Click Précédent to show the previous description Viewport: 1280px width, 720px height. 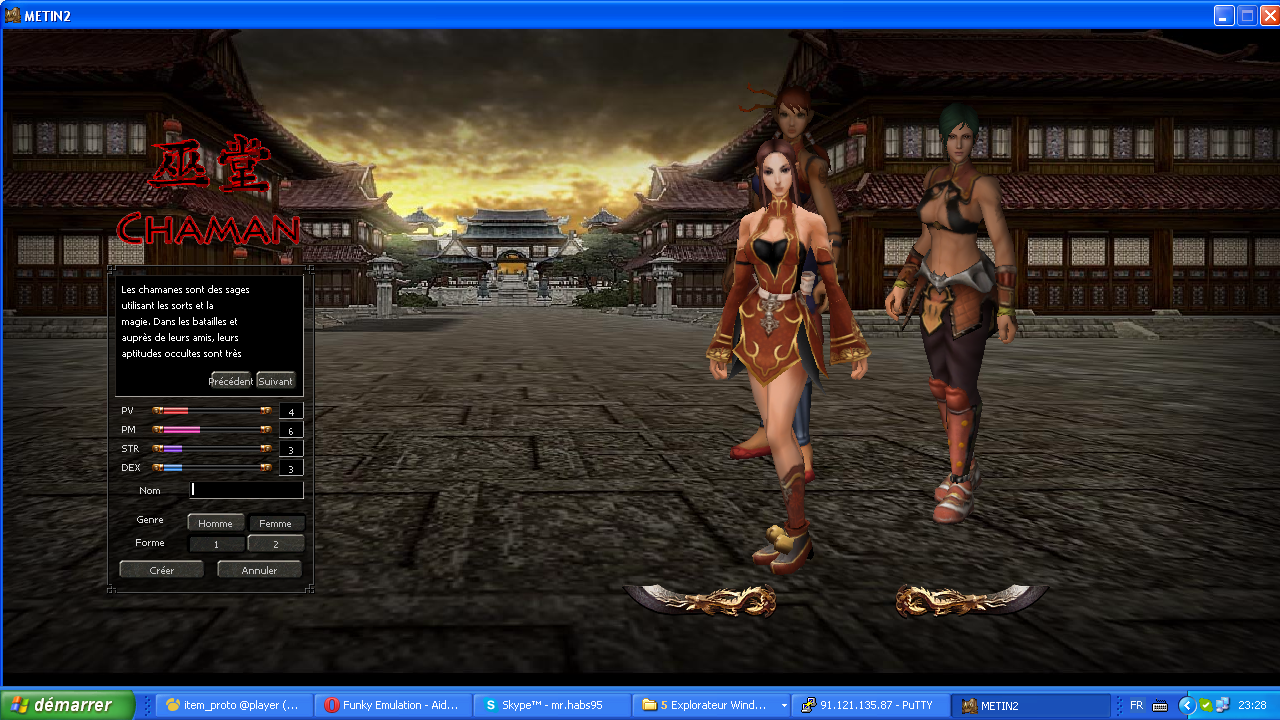231,381
